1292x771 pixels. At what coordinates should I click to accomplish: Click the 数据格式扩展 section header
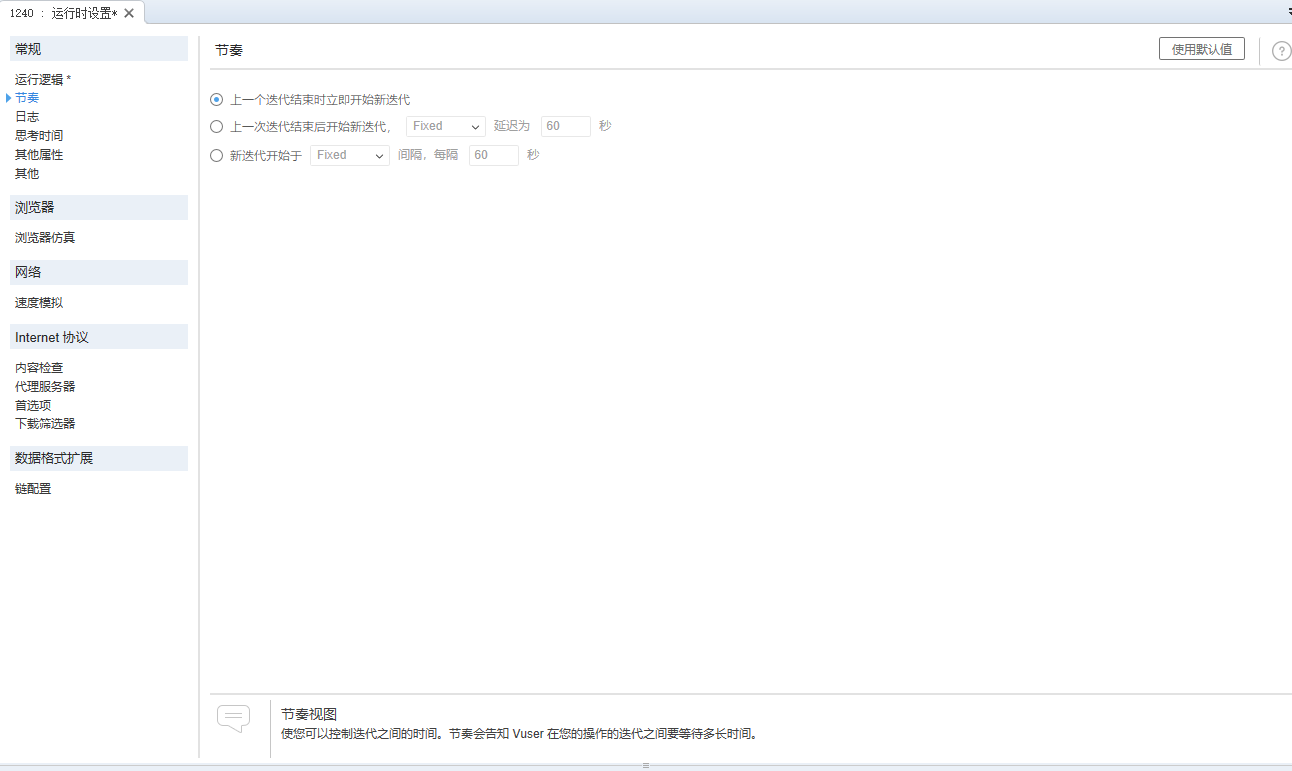[99, 458]
